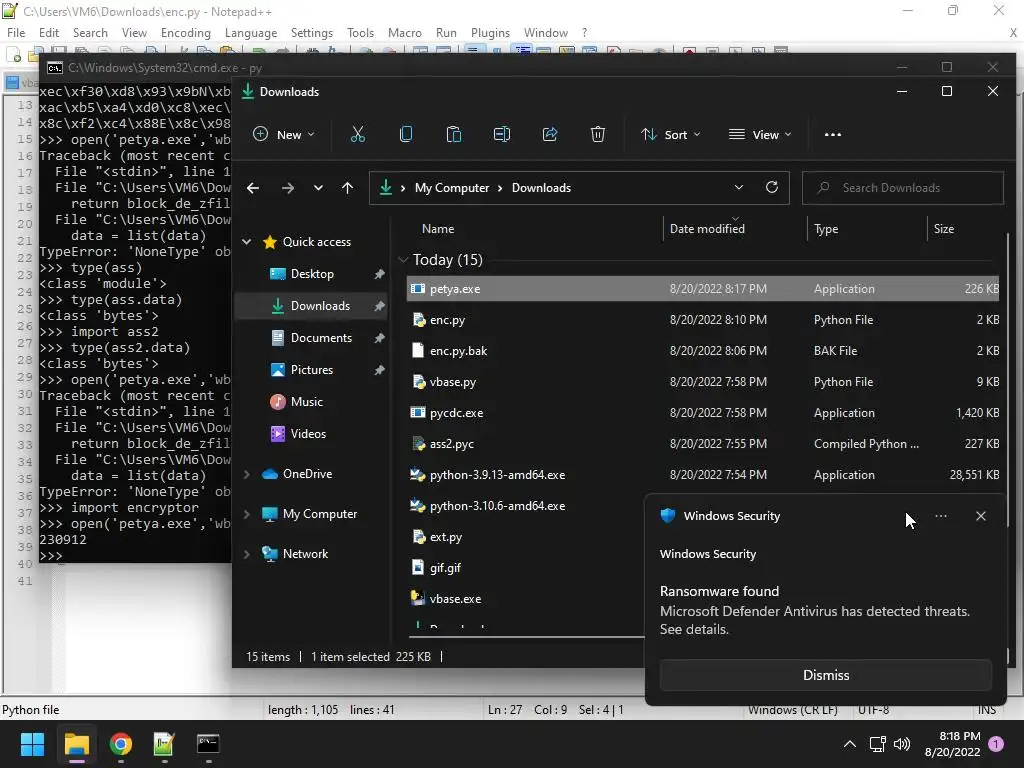
Task: Open Notepad++ Encoding menu
Action: coord(185,33)
